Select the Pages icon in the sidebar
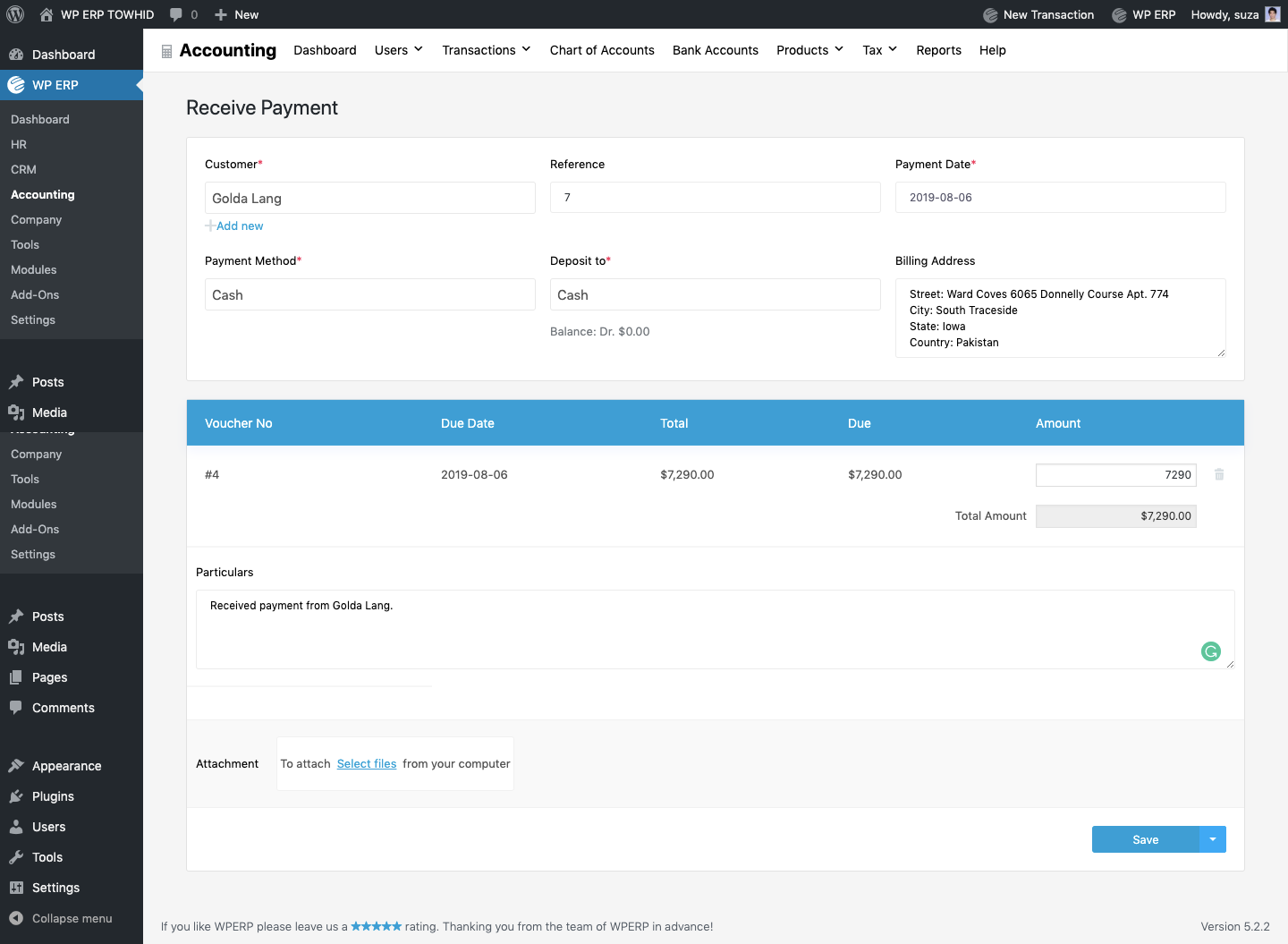 click(17, 677)
